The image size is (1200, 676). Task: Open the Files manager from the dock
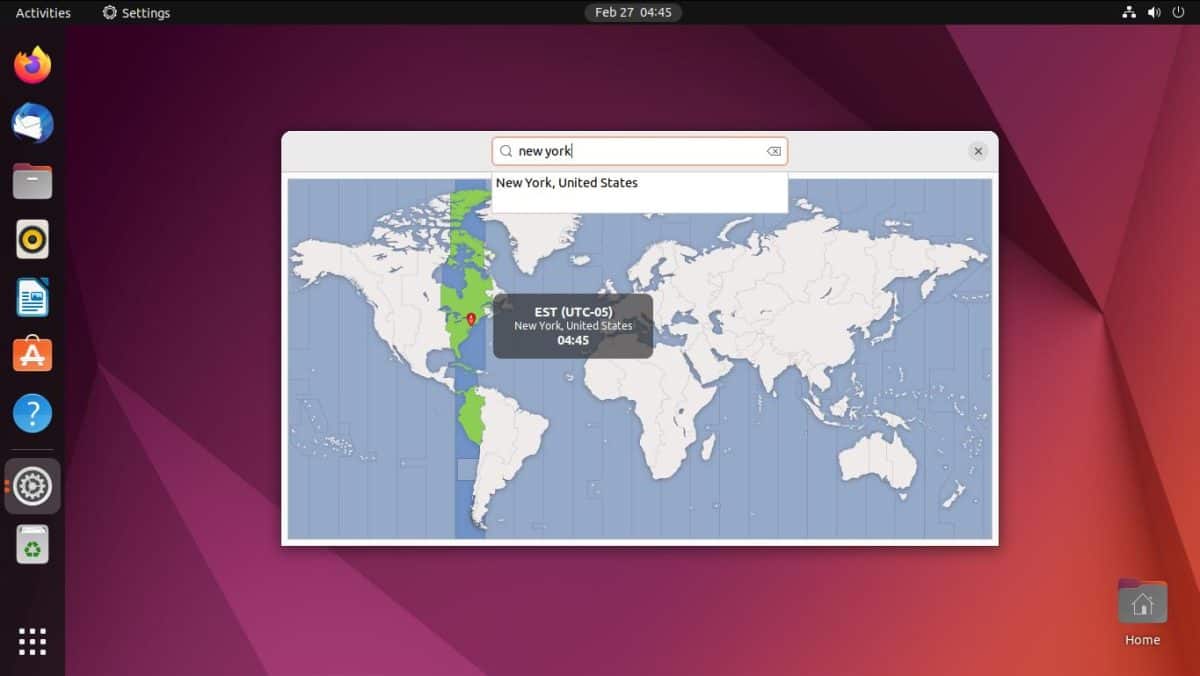32,180
